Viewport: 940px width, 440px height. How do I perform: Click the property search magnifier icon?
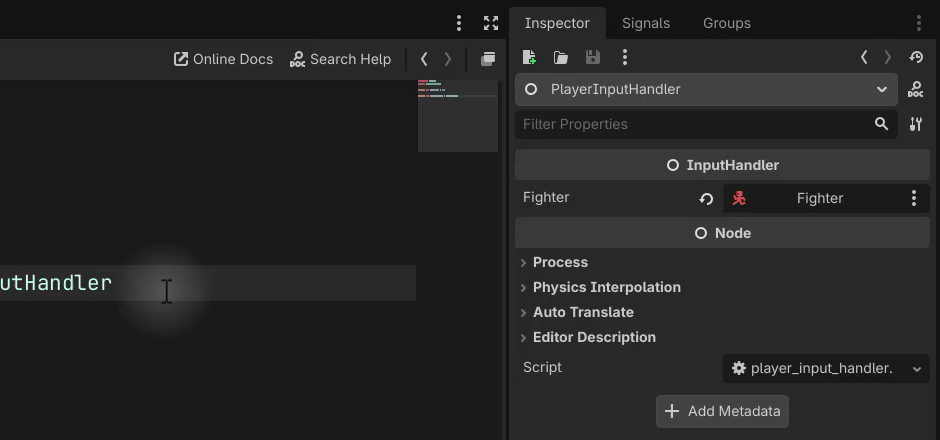[x=881, y=124]
